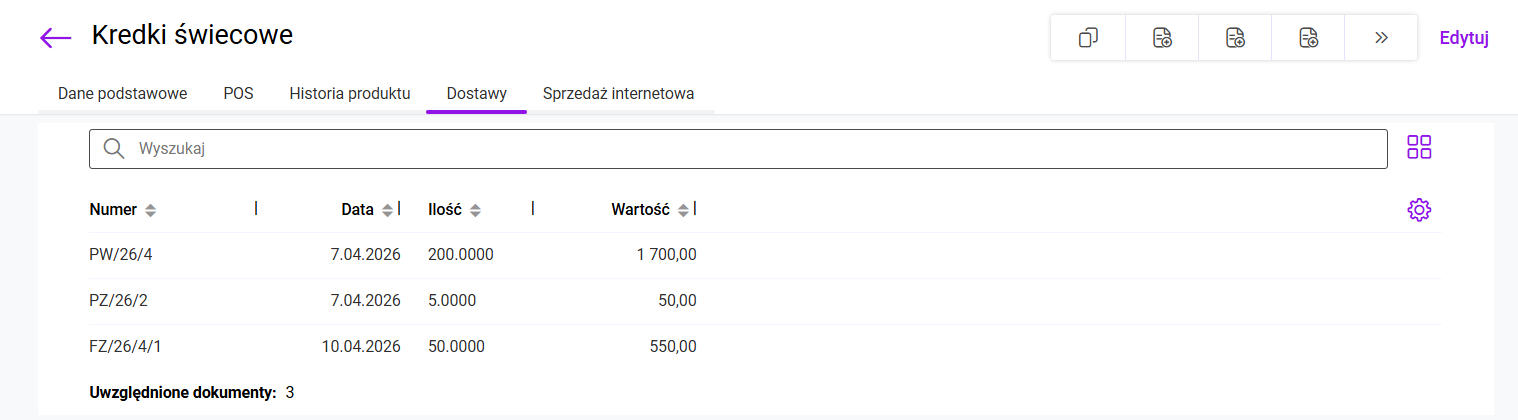Select the Sprzedaż internetowa tab
Screen dimensions: 1518x420
tap(618, 94)
